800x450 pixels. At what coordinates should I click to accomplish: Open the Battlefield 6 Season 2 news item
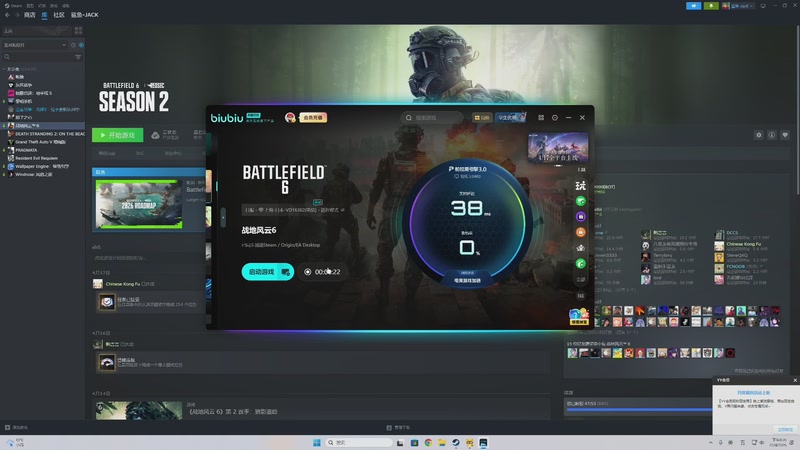(233, 411)
